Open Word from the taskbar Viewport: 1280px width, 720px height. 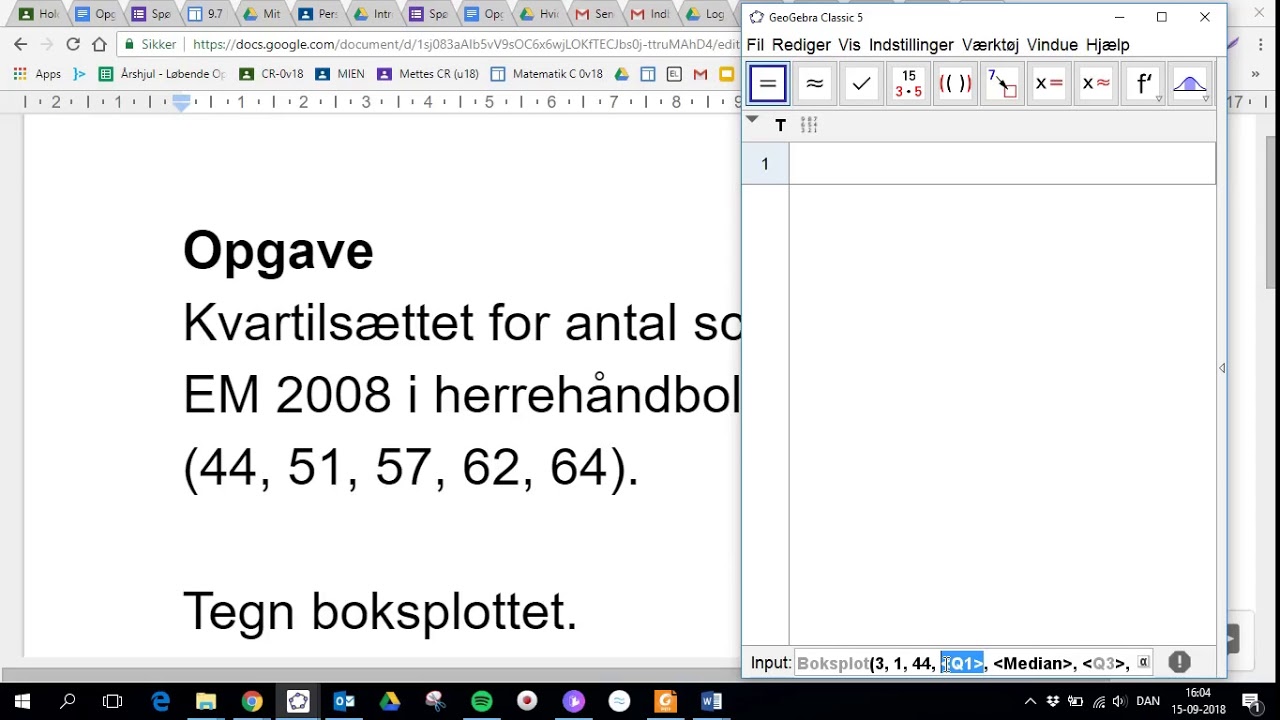(x=711, y=701)
